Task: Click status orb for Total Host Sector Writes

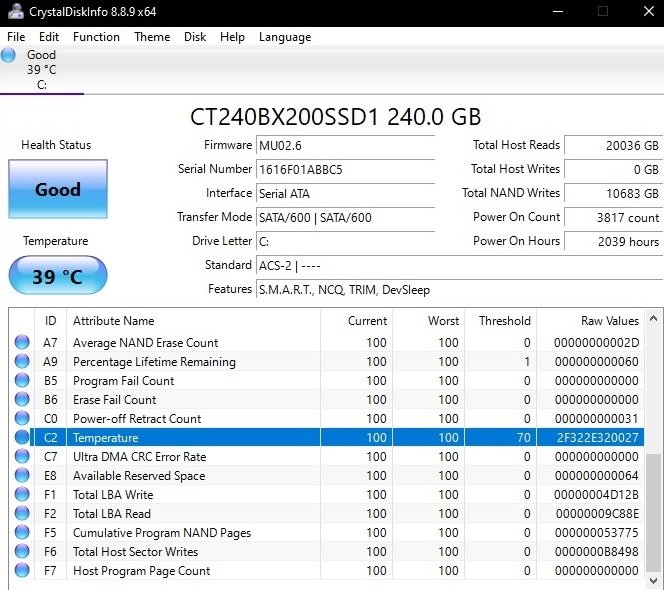Action: [22, 551]
